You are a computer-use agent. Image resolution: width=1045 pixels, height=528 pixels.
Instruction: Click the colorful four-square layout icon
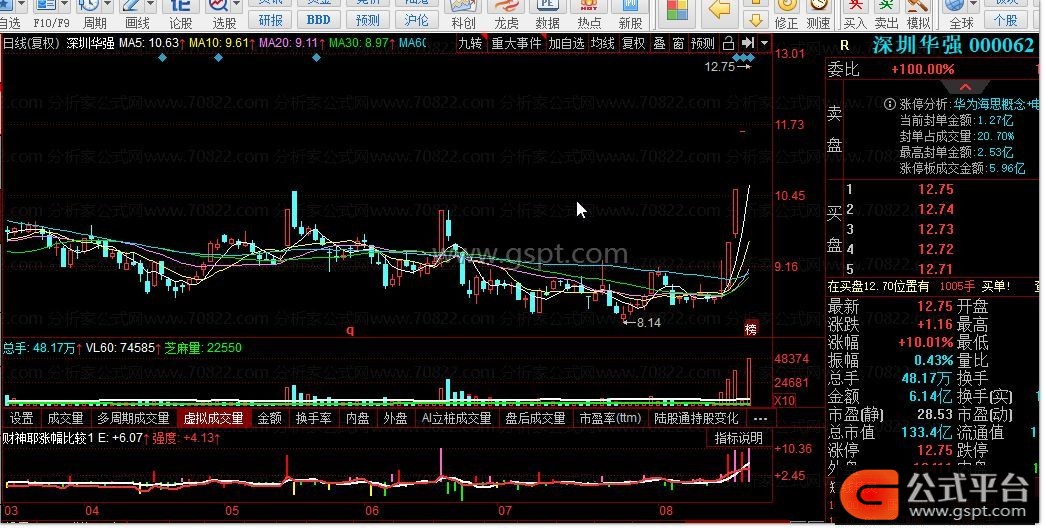pyautogui.click(x=677, y=9)
